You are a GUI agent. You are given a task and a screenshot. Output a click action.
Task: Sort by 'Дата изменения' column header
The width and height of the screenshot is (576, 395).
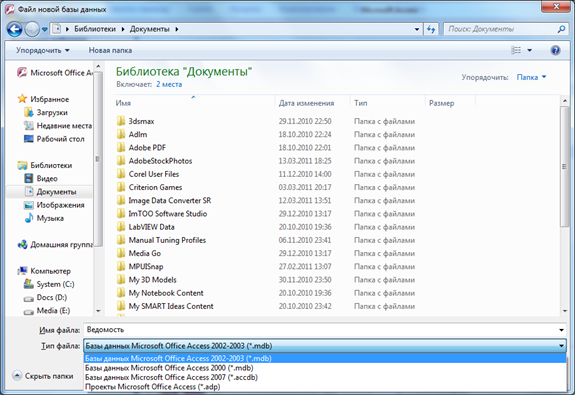pos(313,103)
